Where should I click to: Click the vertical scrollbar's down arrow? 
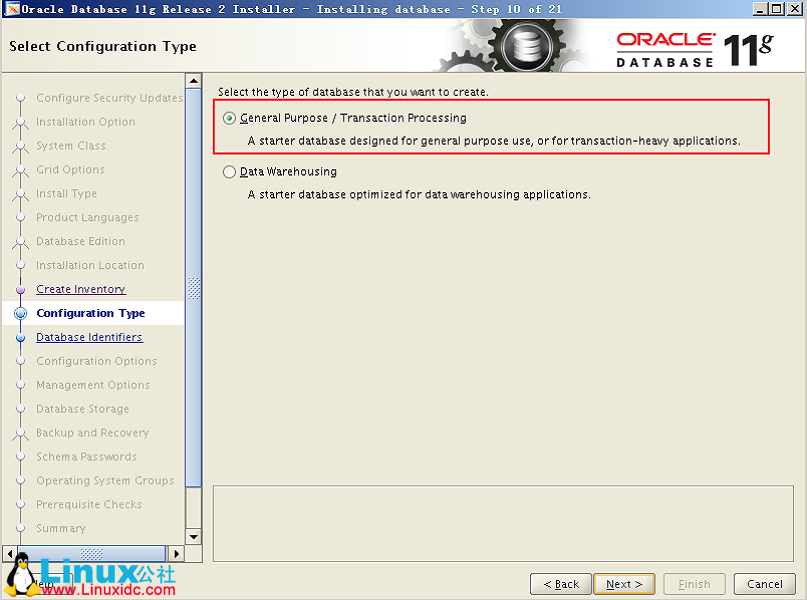[x=194, y=536]
